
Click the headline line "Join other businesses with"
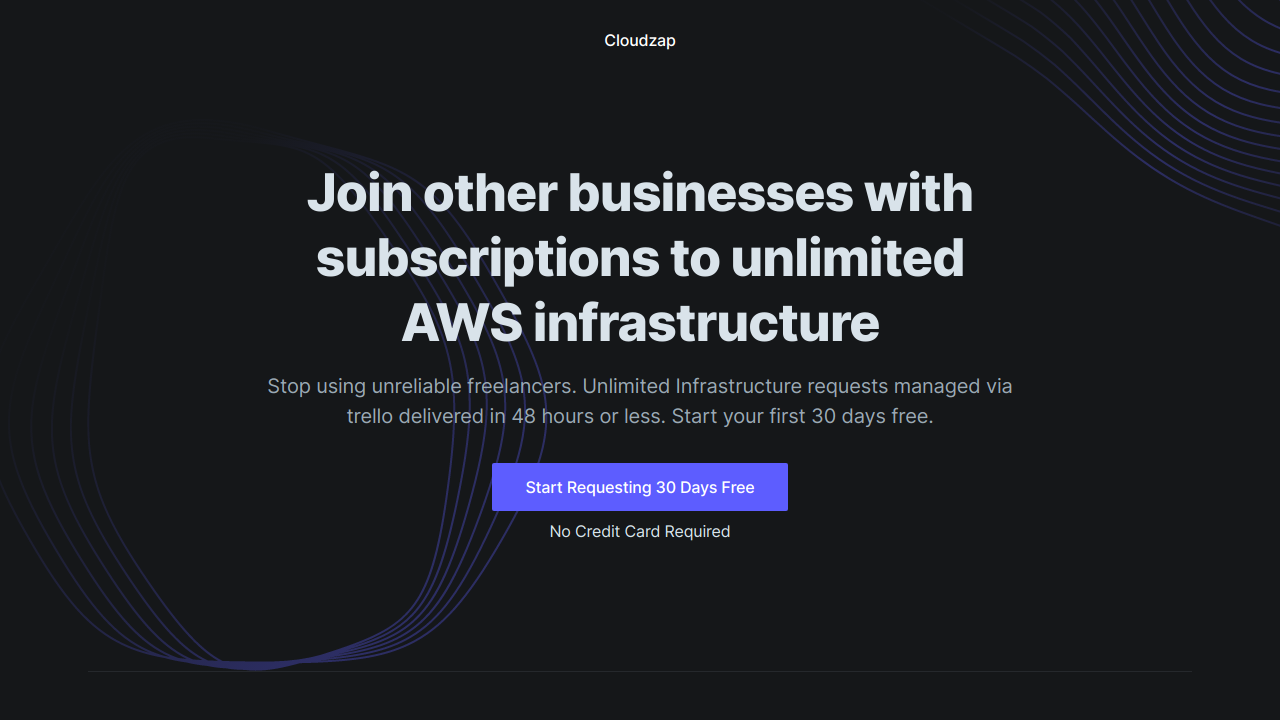(x=640, y=193)
